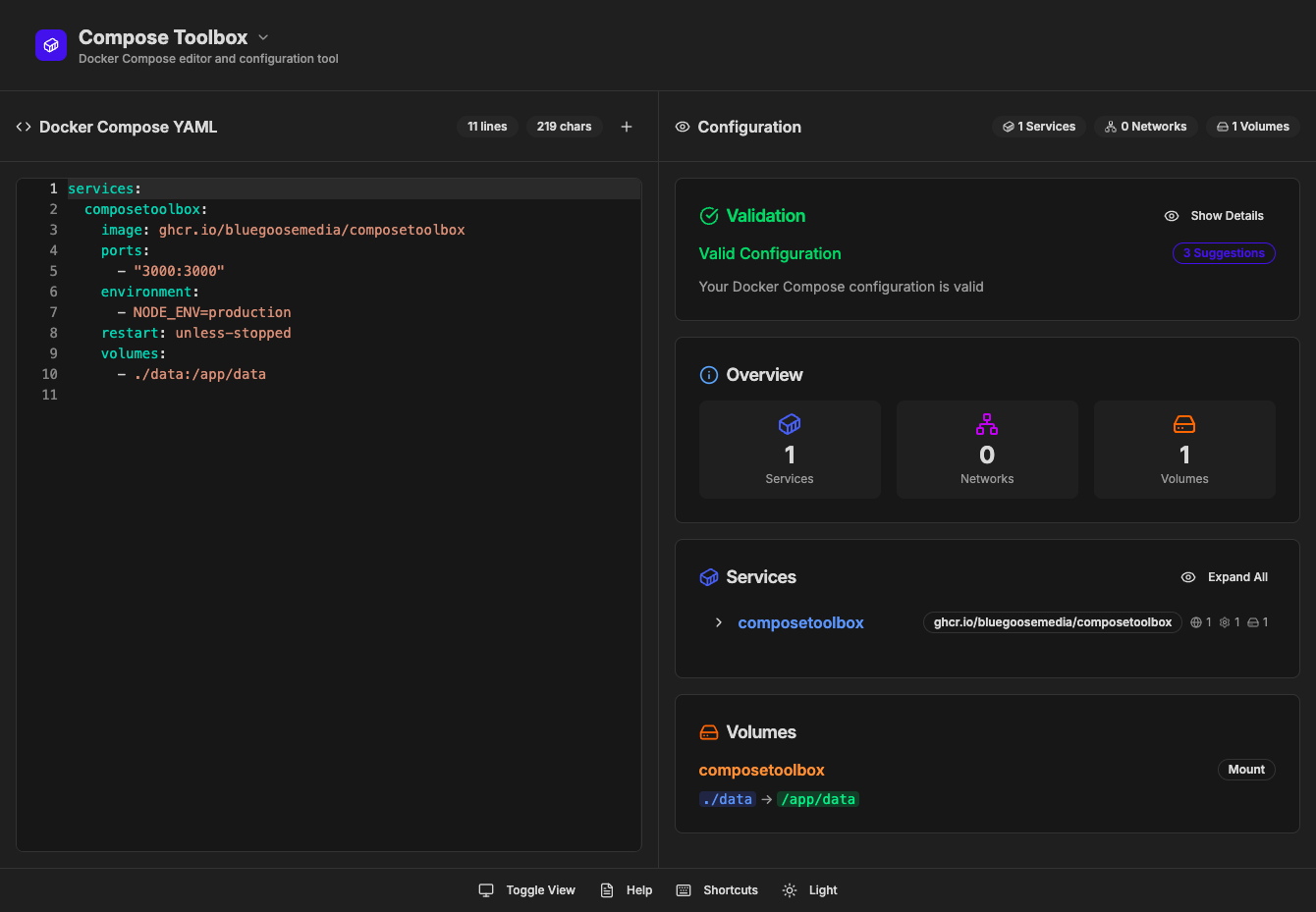Open the Compose Toolbox title dropdown chevron
Screen dimensions: 1316x912
[x=263, y=37]
